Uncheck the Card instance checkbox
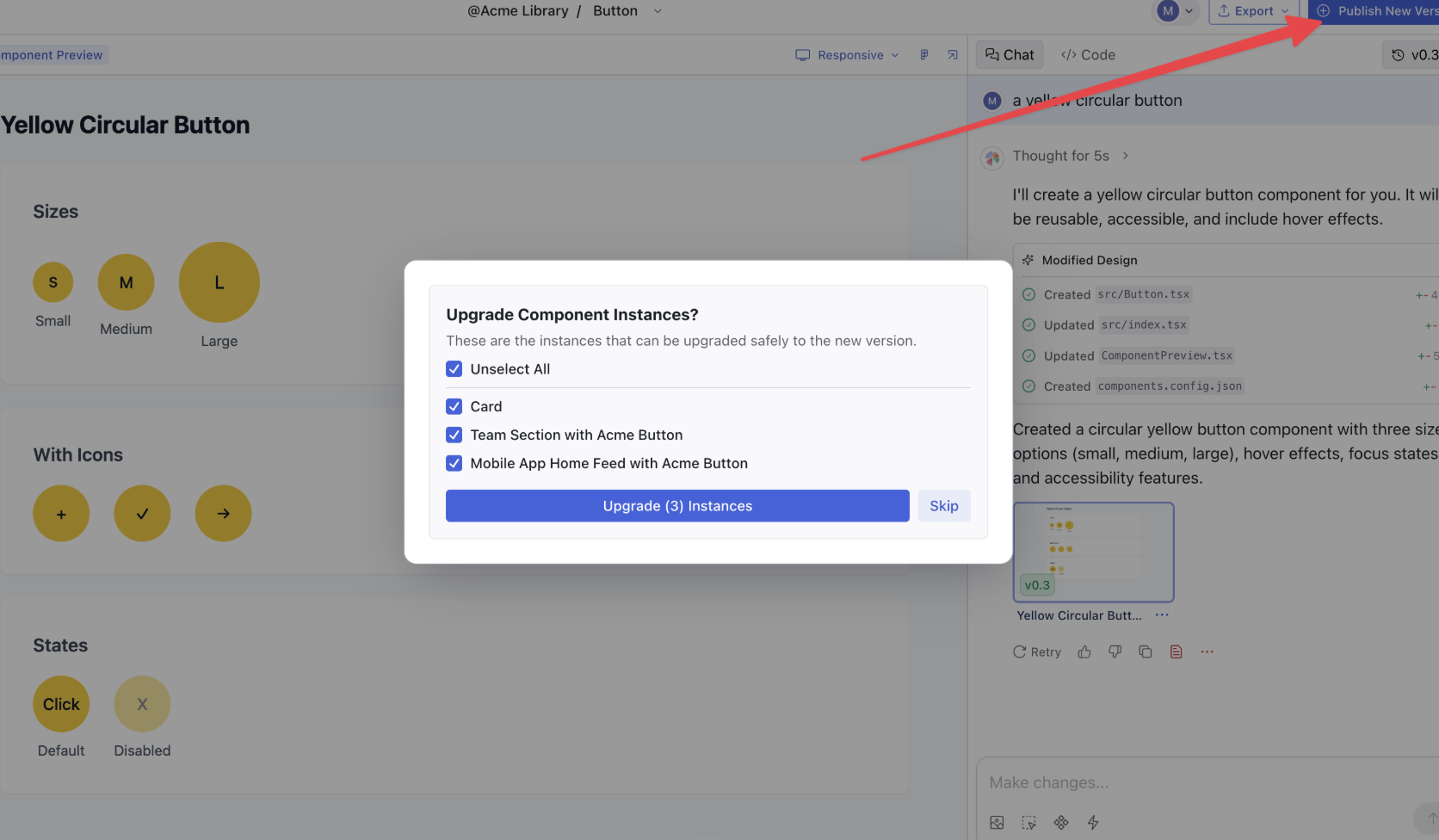This screenshot has width=1439, height=840. click(454, 406)
